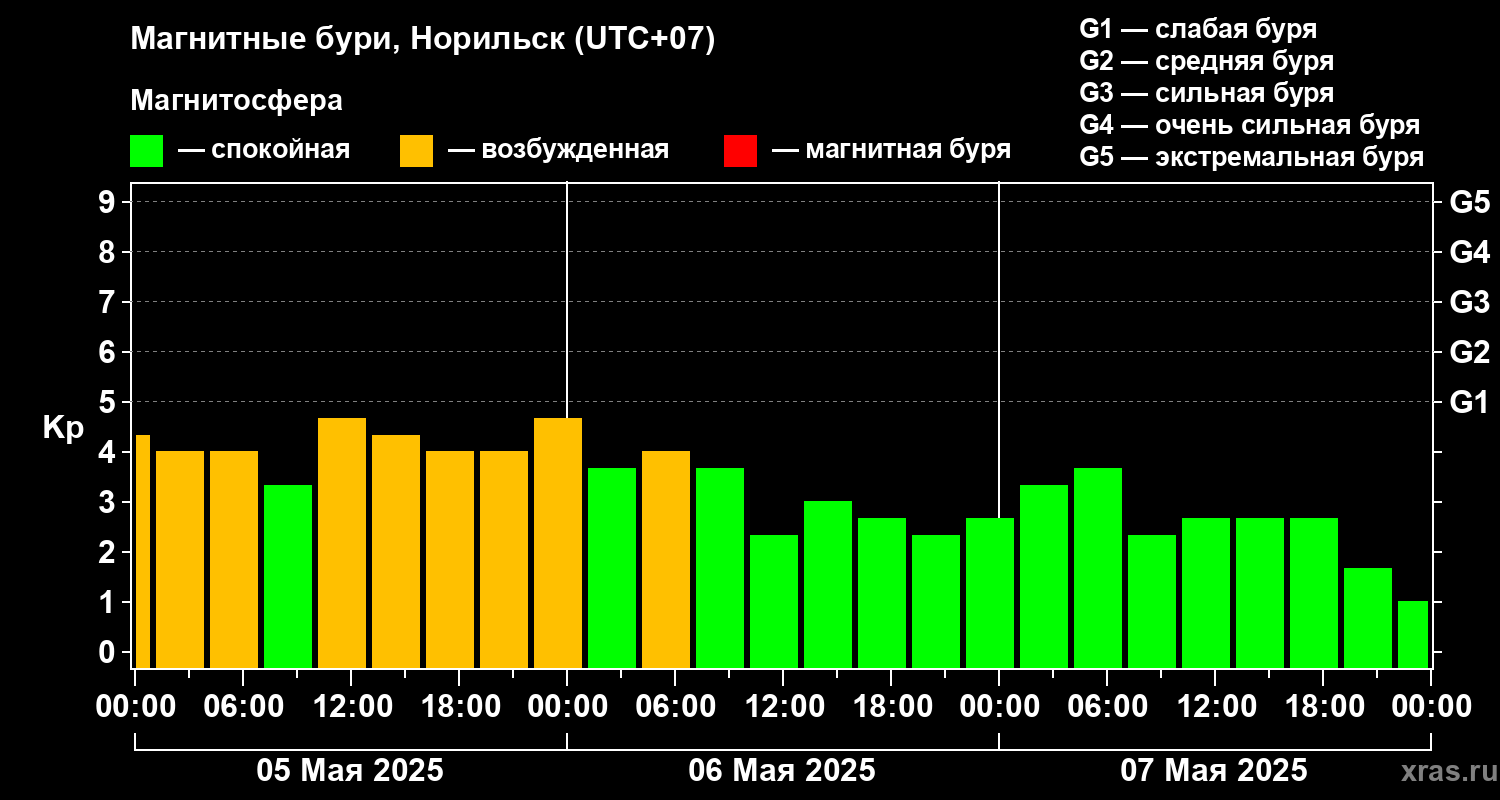Click the '— возбужденная' legend label
Screen dimensions: 1500x800
(x=558, y=150)
